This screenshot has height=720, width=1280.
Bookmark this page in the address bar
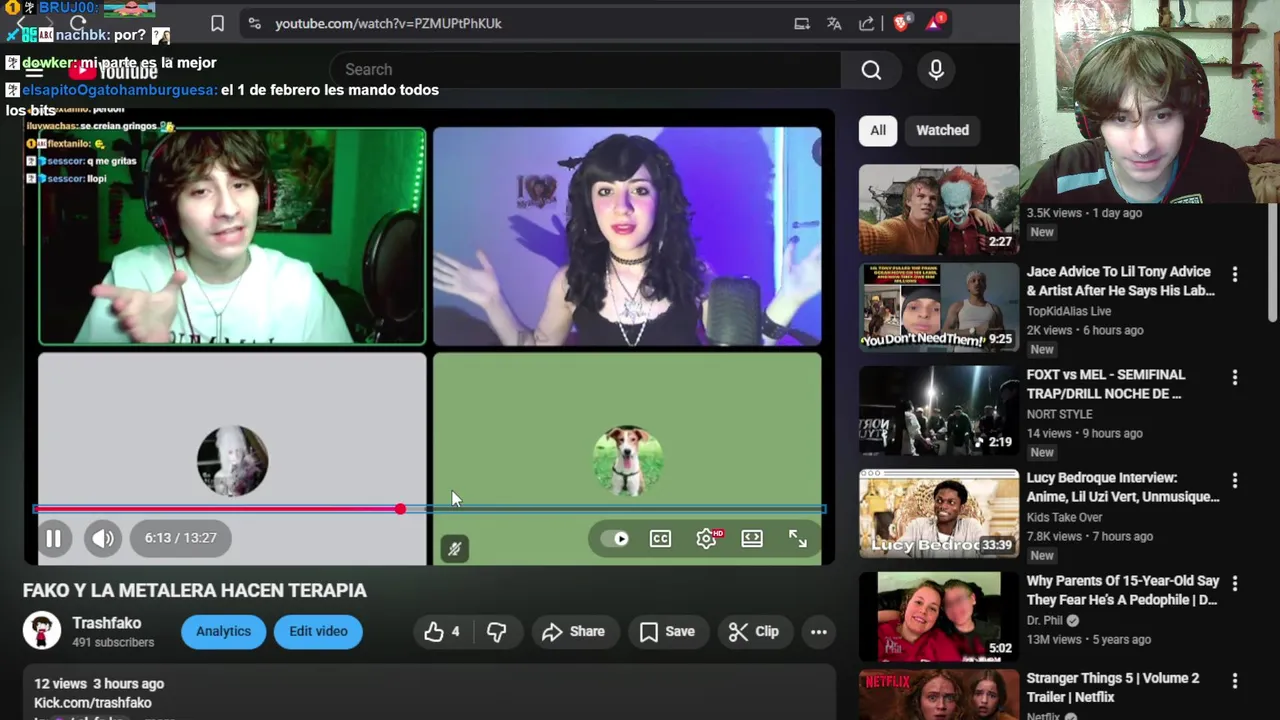[217, 23]
